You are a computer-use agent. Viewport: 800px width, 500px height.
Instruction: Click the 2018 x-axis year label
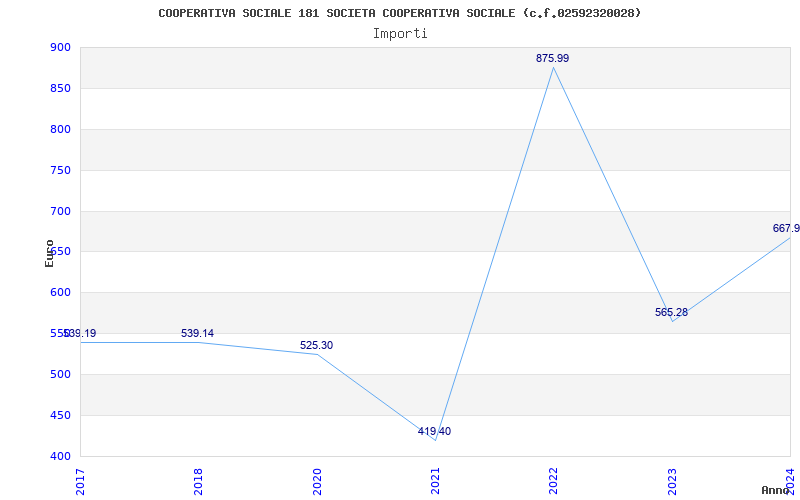pos(198,482)
